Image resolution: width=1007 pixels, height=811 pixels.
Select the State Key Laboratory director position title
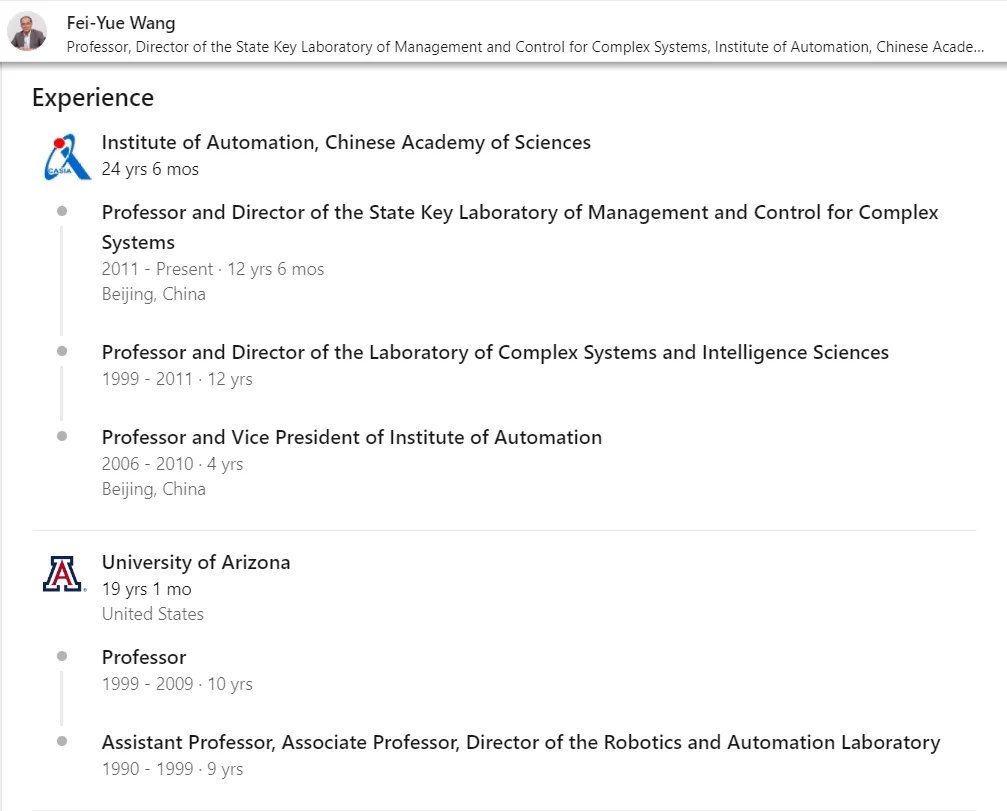pos(520,227)
